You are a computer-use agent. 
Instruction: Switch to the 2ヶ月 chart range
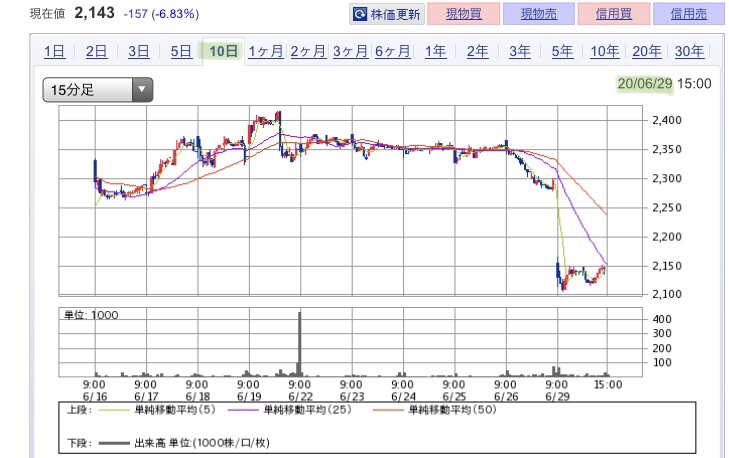(x=308, y=51)
